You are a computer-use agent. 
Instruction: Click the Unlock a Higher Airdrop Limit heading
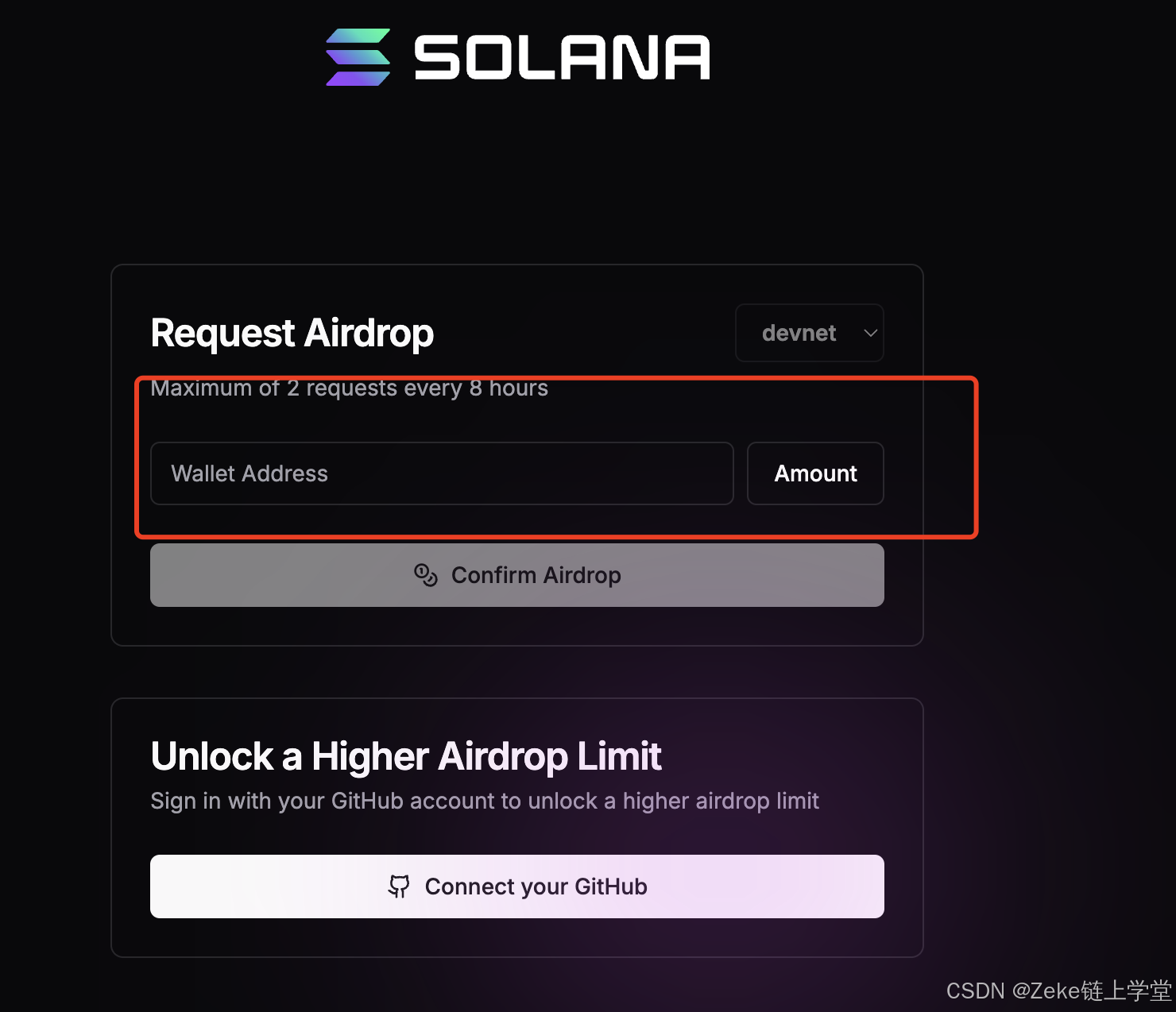coord(405,756)
